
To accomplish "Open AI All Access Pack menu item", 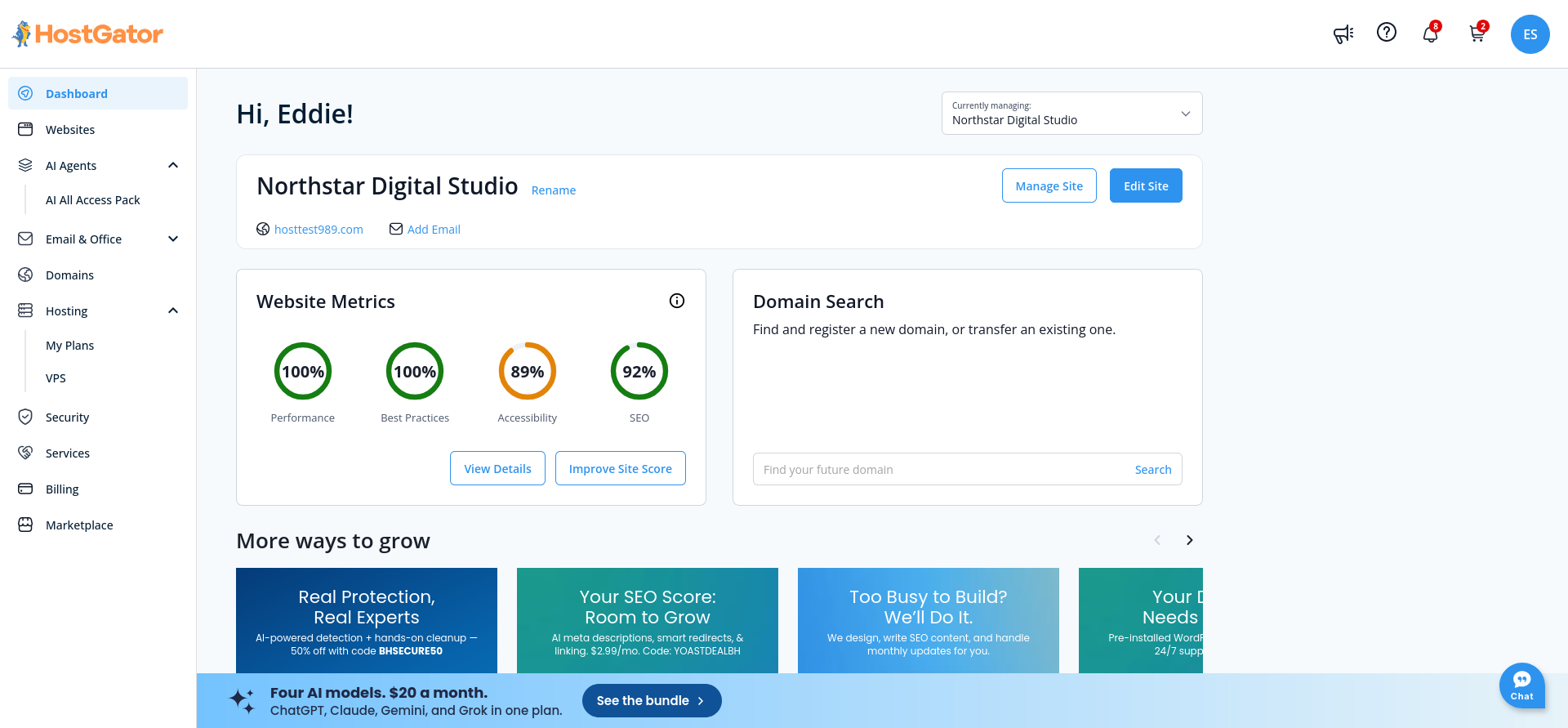I will coord(93,200).
